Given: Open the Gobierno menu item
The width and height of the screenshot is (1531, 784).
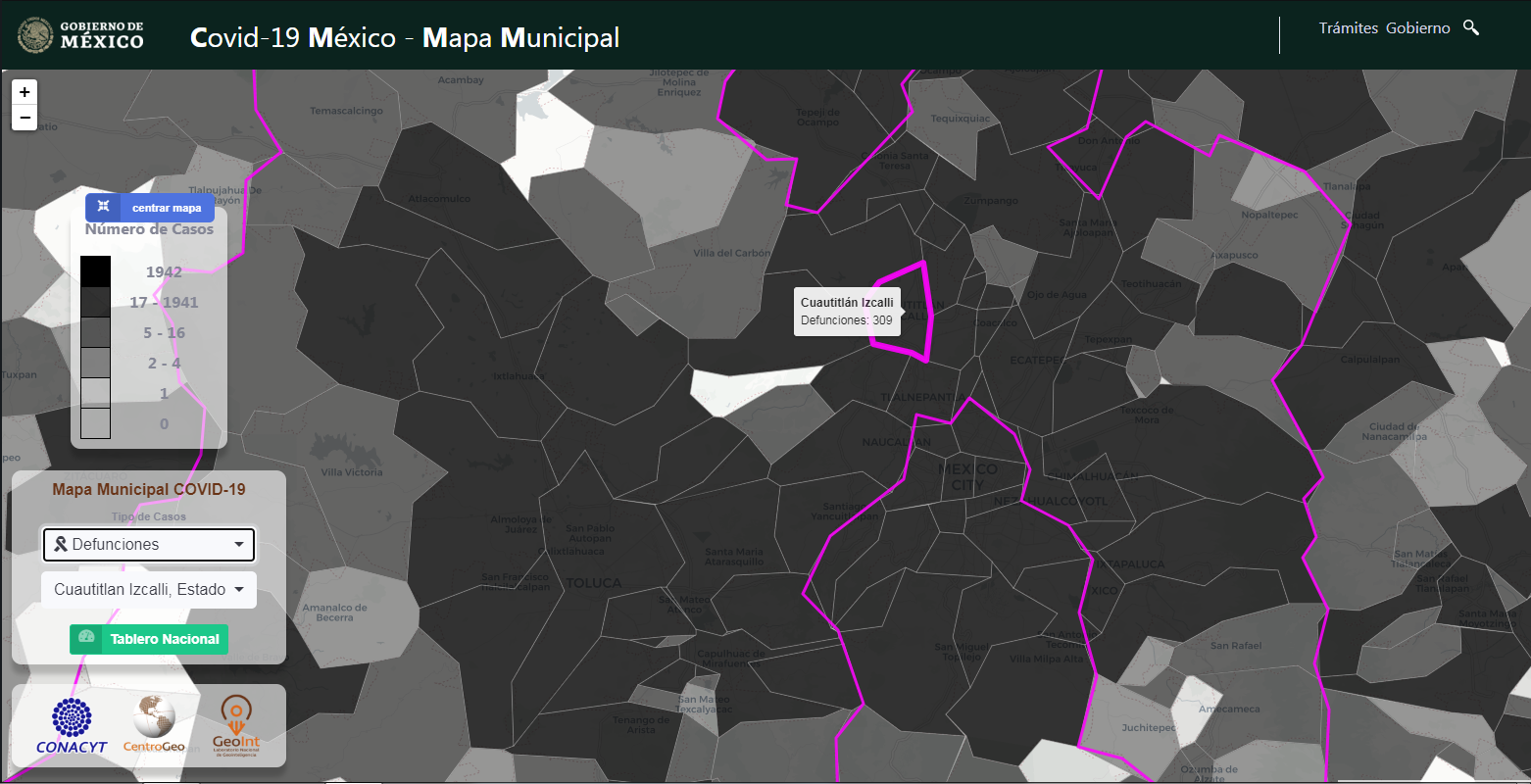Looking at the screenshot, I should pos(1417,28).
